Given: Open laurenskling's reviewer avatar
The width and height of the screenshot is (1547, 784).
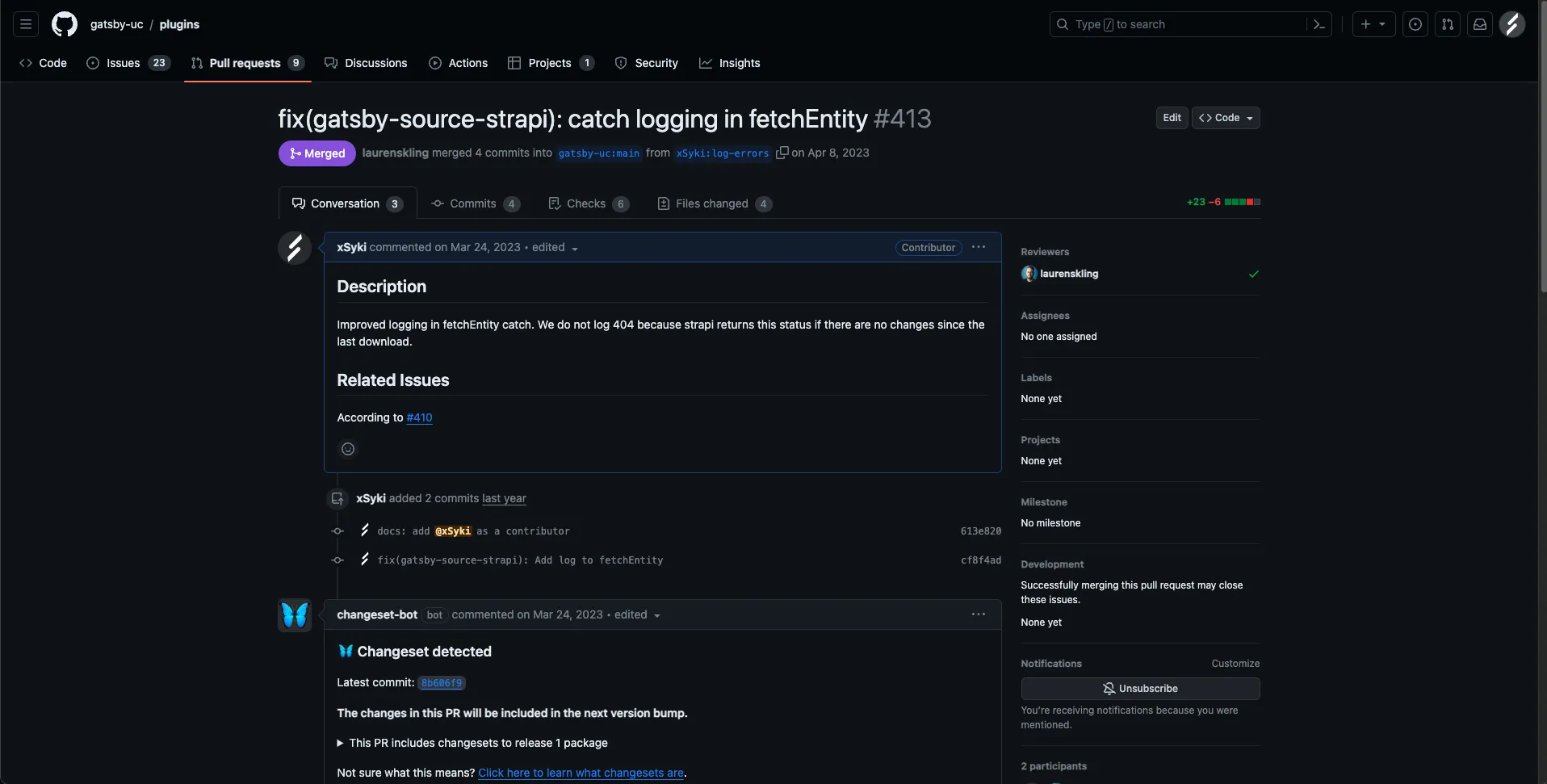Looking at the screenshot, I should (1029, 274).
